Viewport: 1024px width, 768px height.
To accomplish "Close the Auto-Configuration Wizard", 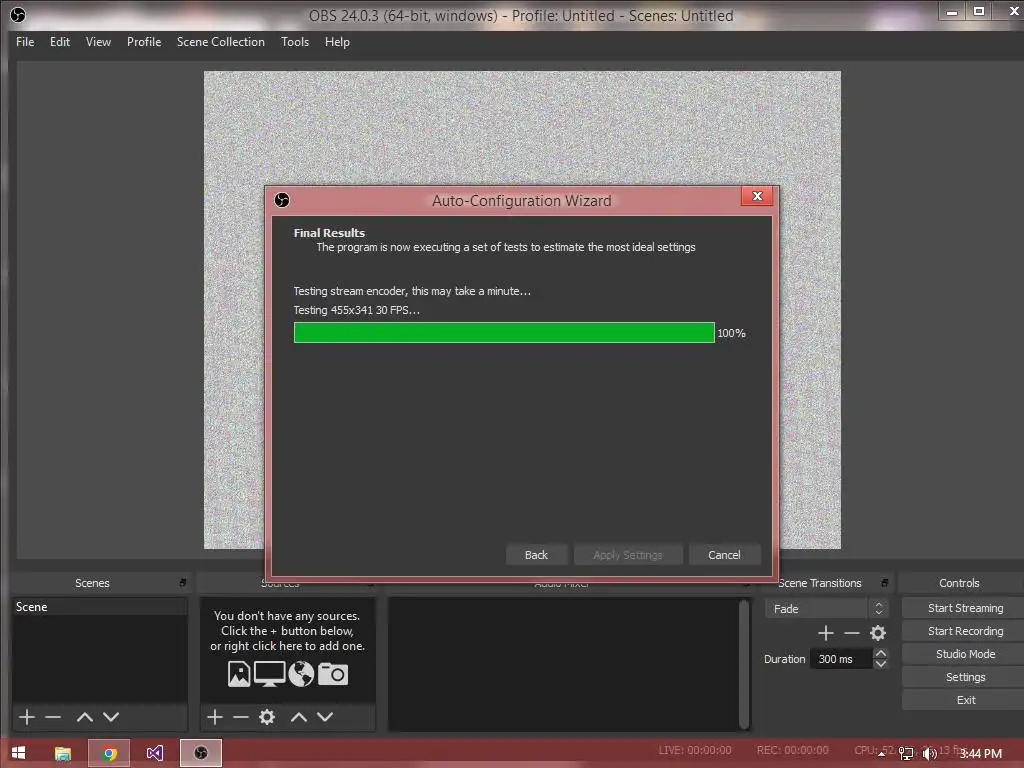I will coord(757,196).
